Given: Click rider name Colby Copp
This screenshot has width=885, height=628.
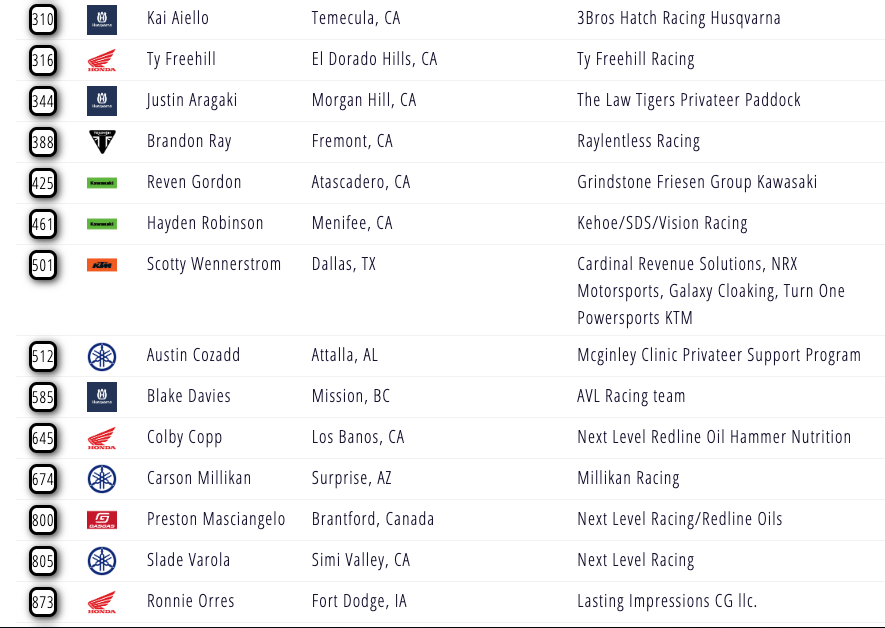Looking at the screenshot, I should coord(184,437).
